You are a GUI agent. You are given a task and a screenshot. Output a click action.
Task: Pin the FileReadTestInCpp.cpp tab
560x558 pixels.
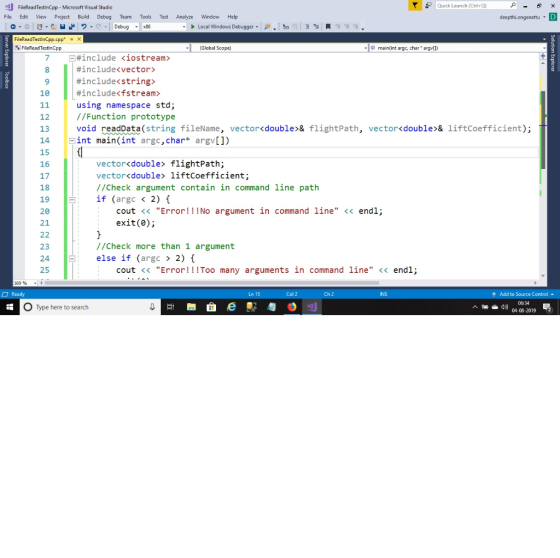pyautogui.click(x=71, y=39)
